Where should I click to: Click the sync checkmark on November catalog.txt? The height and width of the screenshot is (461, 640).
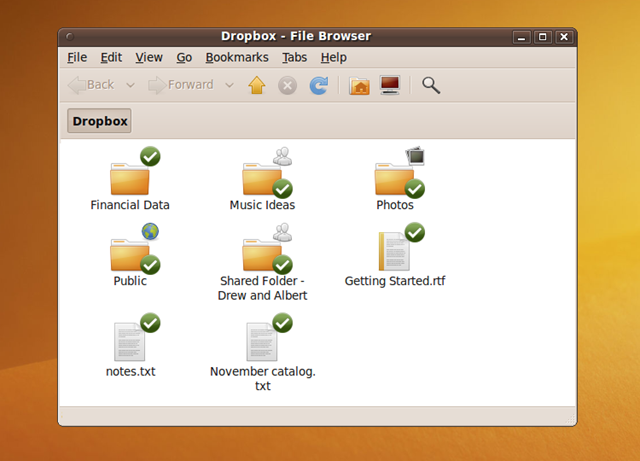pos(282,323)
